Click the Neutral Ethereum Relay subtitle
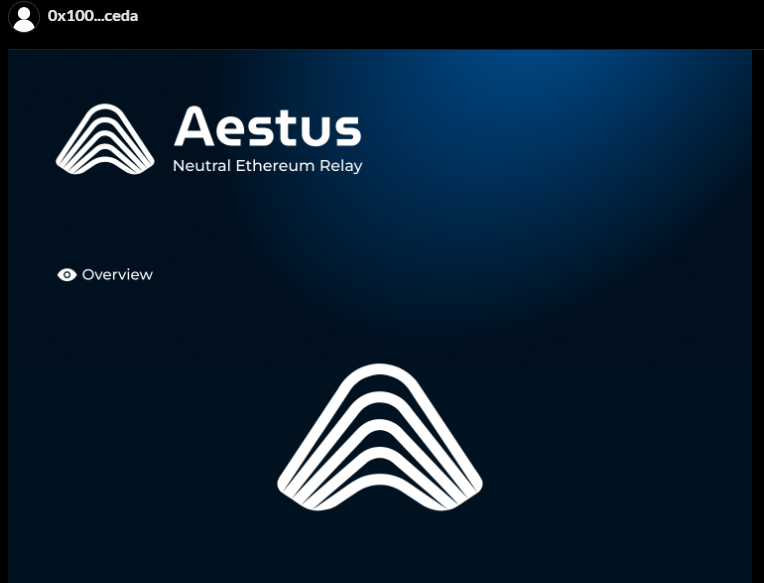Viewport: 764px width, 583px height. (267, 166)
